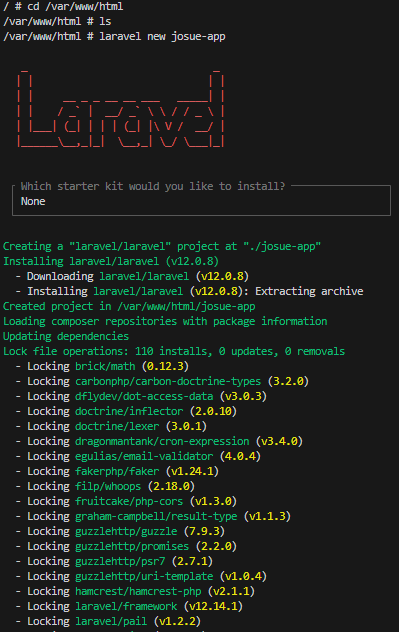Click the 'fruitcake/php-cors' package name
This screenshot has height=632, width=399.
(129, 501)
